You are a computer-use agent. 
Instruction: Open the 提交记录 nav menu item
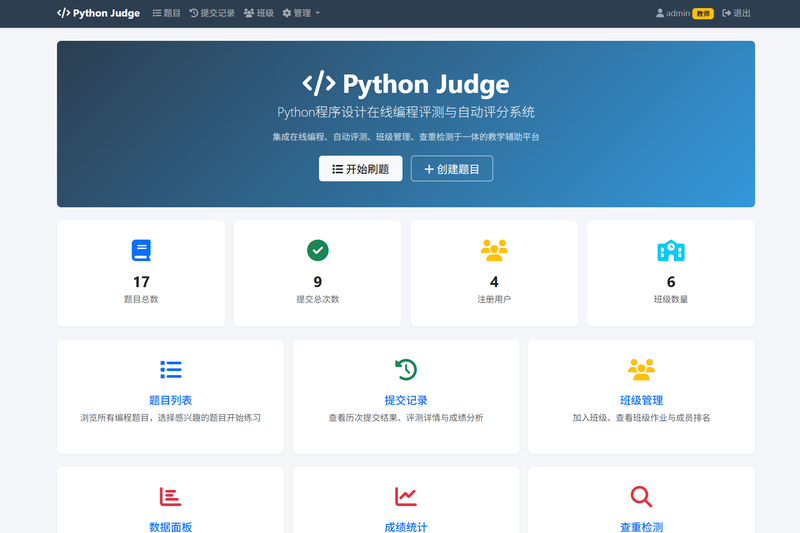212,13
